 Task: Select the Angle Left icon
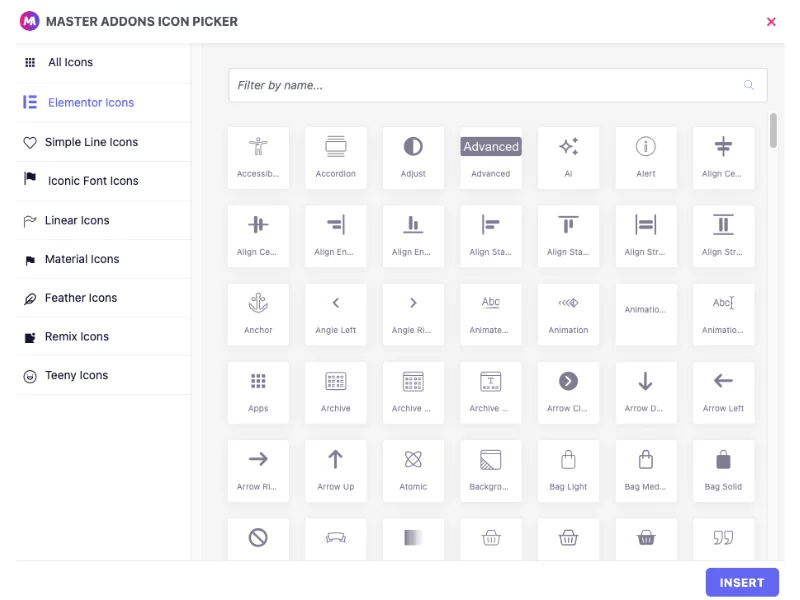336,315
